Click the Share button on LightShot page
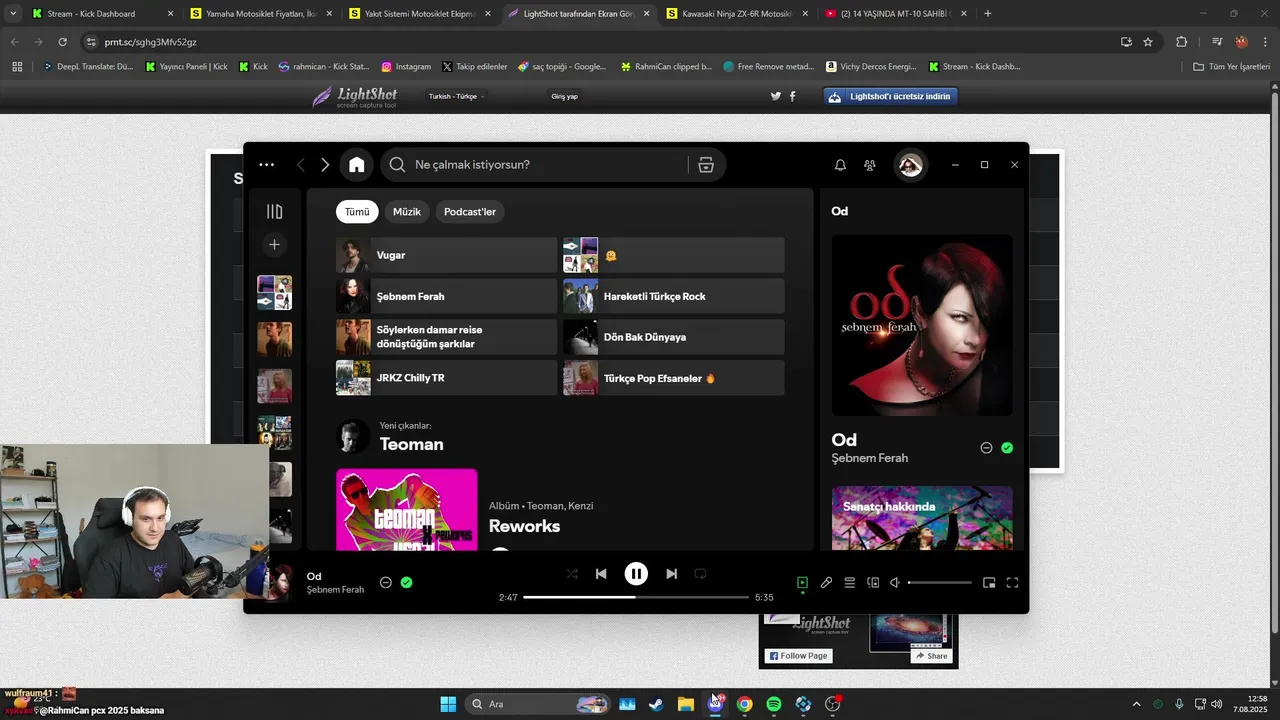 tap(931, 656)
